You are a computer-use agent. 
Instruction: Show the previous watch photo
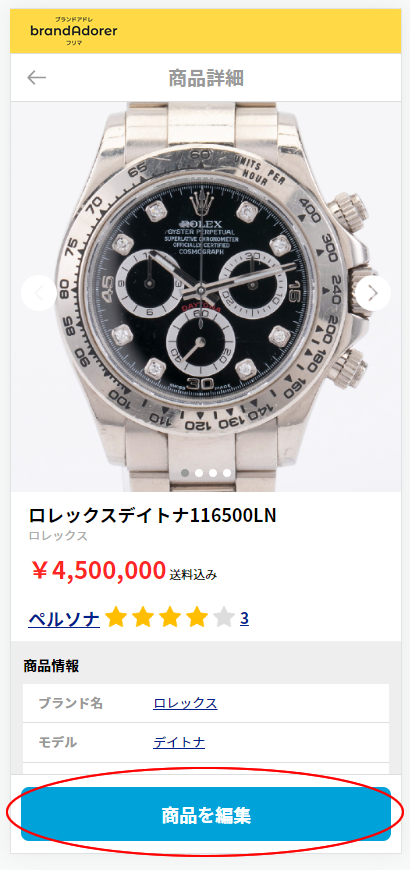point(39,293)
